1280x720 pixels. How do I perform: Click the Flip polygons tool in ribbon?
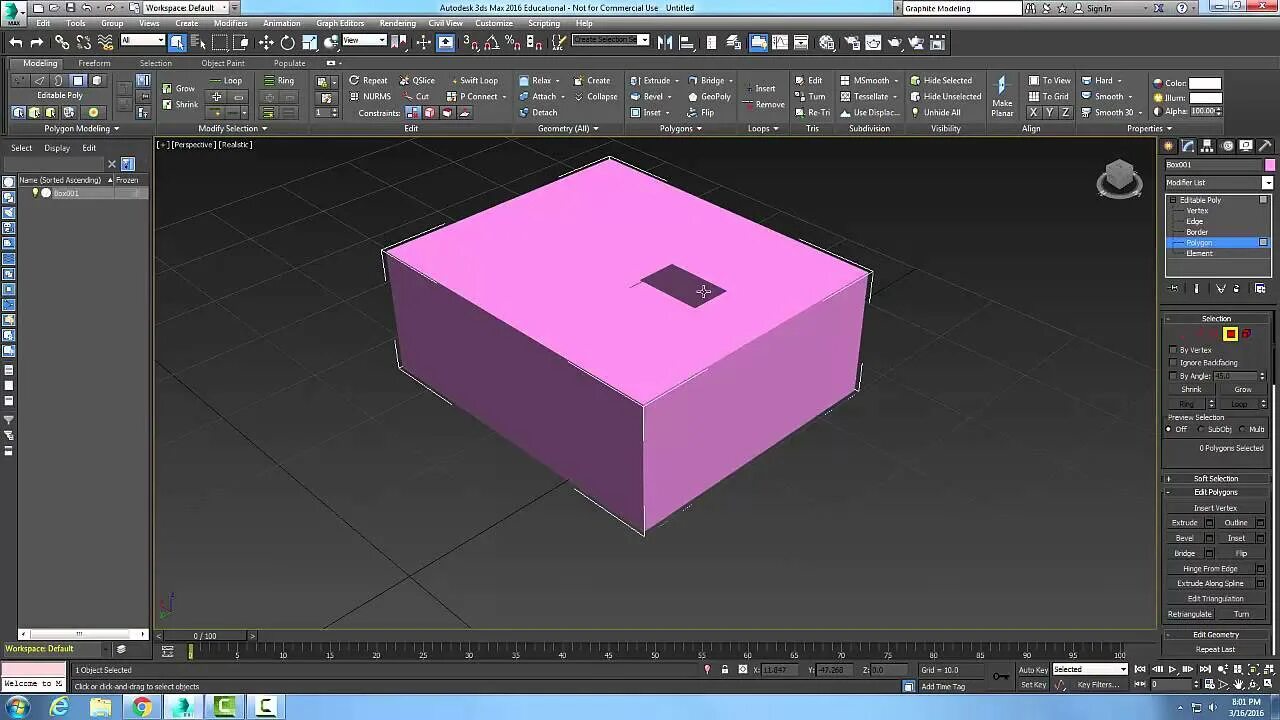[x=700, y=112]
